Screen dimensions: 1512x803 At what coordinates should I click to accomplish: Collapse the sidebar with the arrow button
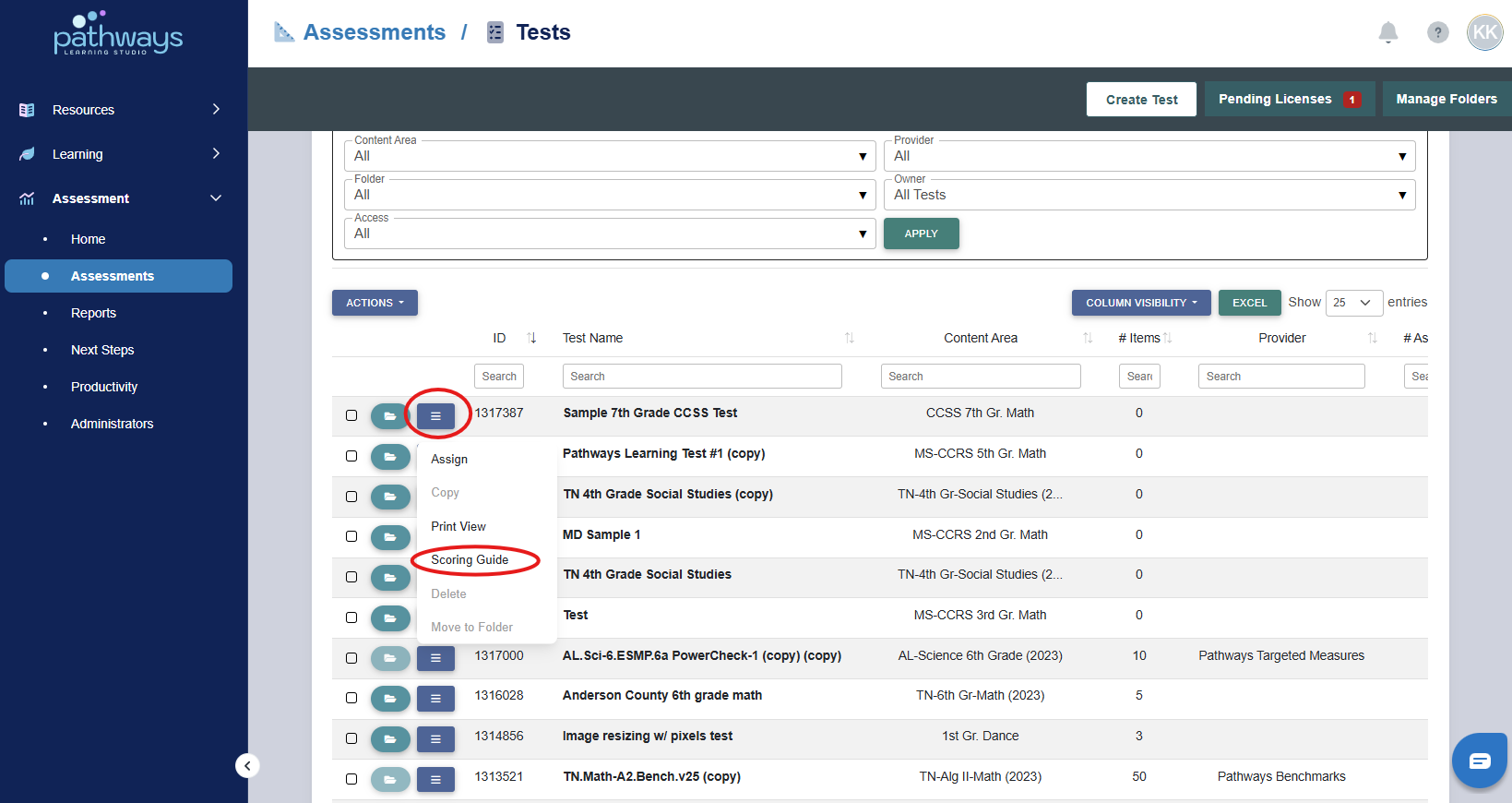pyautogui.click(x=247, y=765)
